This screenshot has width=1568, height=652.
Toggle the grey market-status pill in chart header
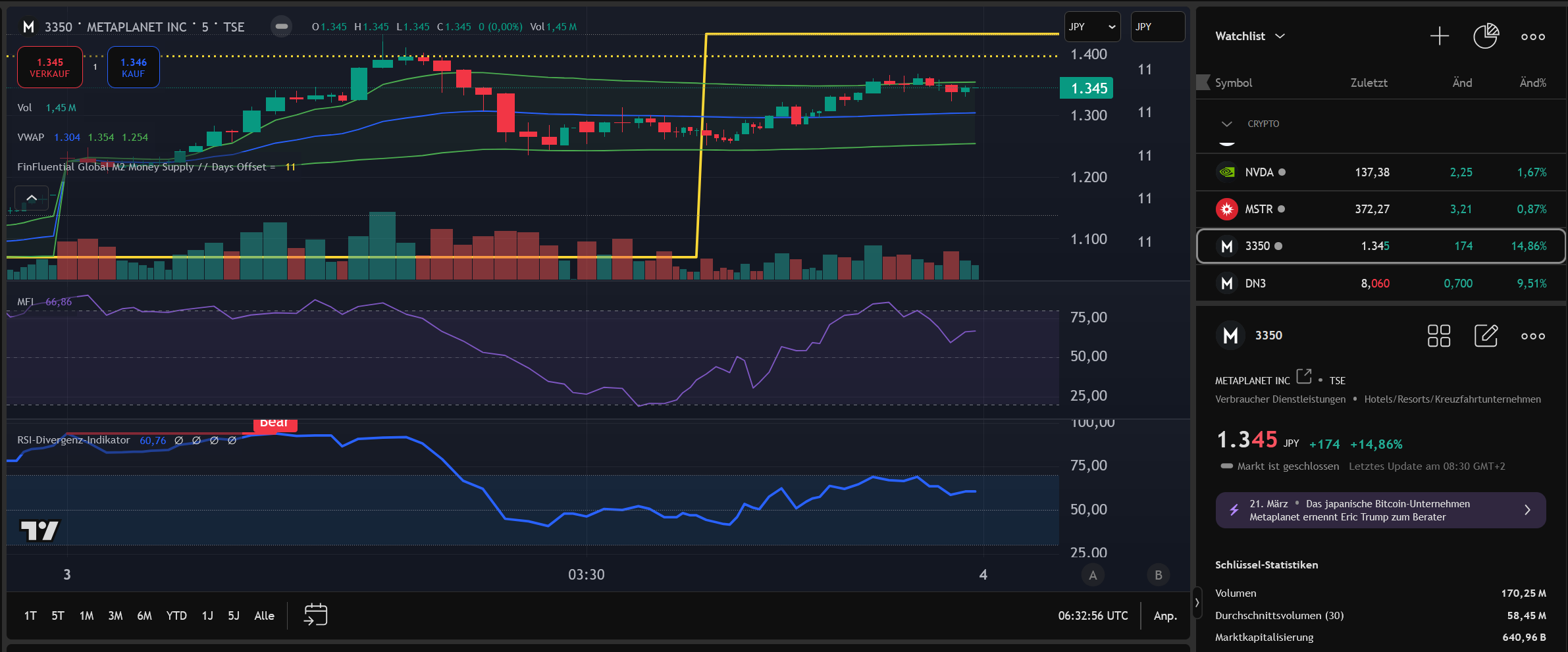coord(282,26)
